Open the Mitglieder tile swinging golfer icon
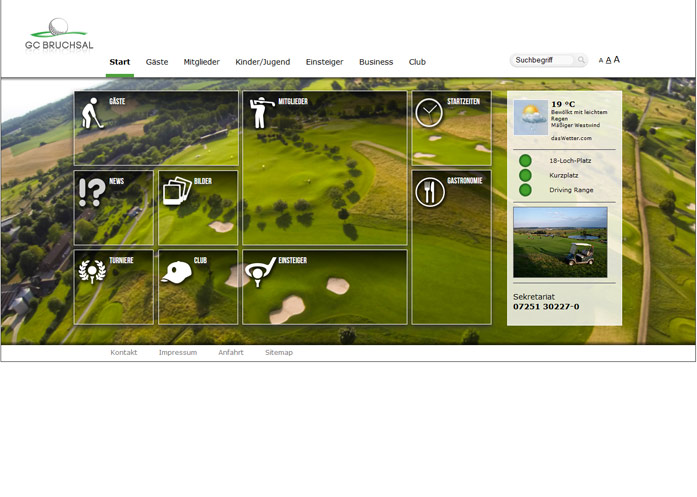 (261, 113)
